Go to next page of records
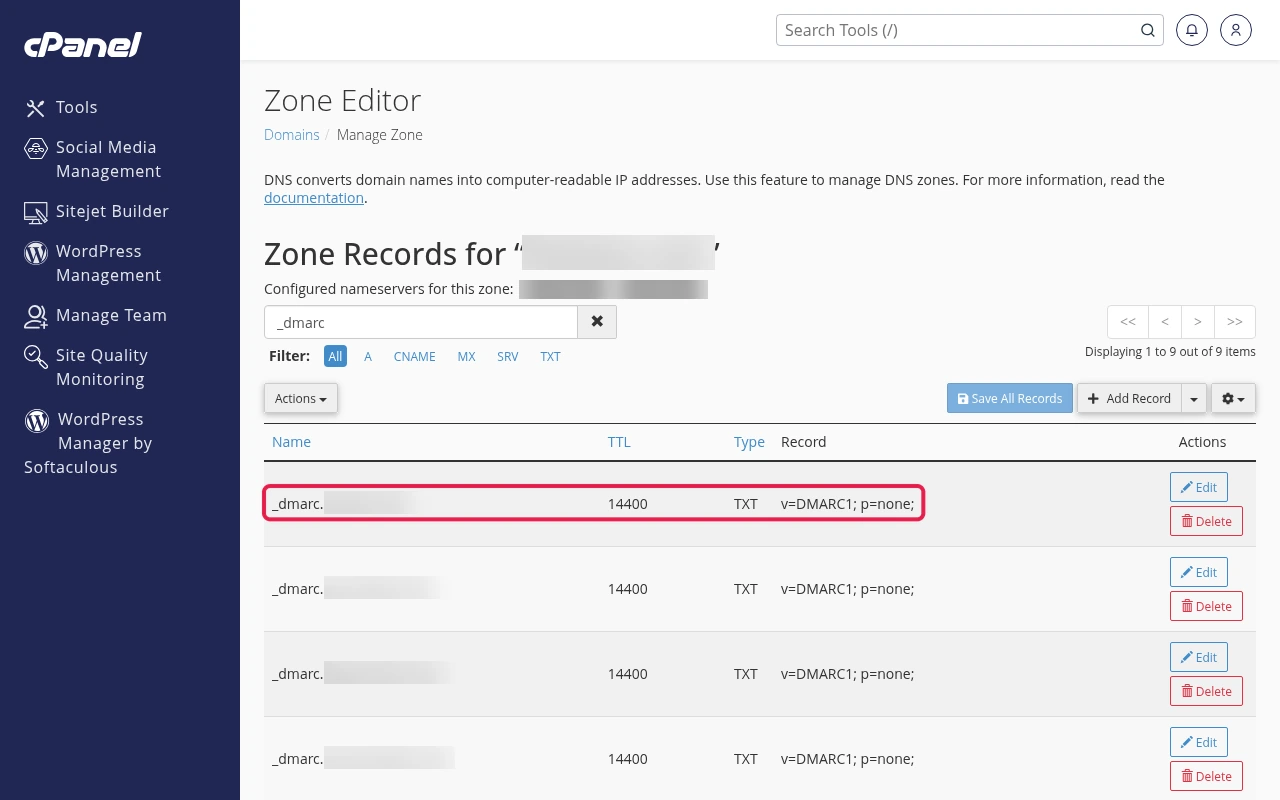The width and height of the screenshot is (1280, 800). coord(1198,322)
